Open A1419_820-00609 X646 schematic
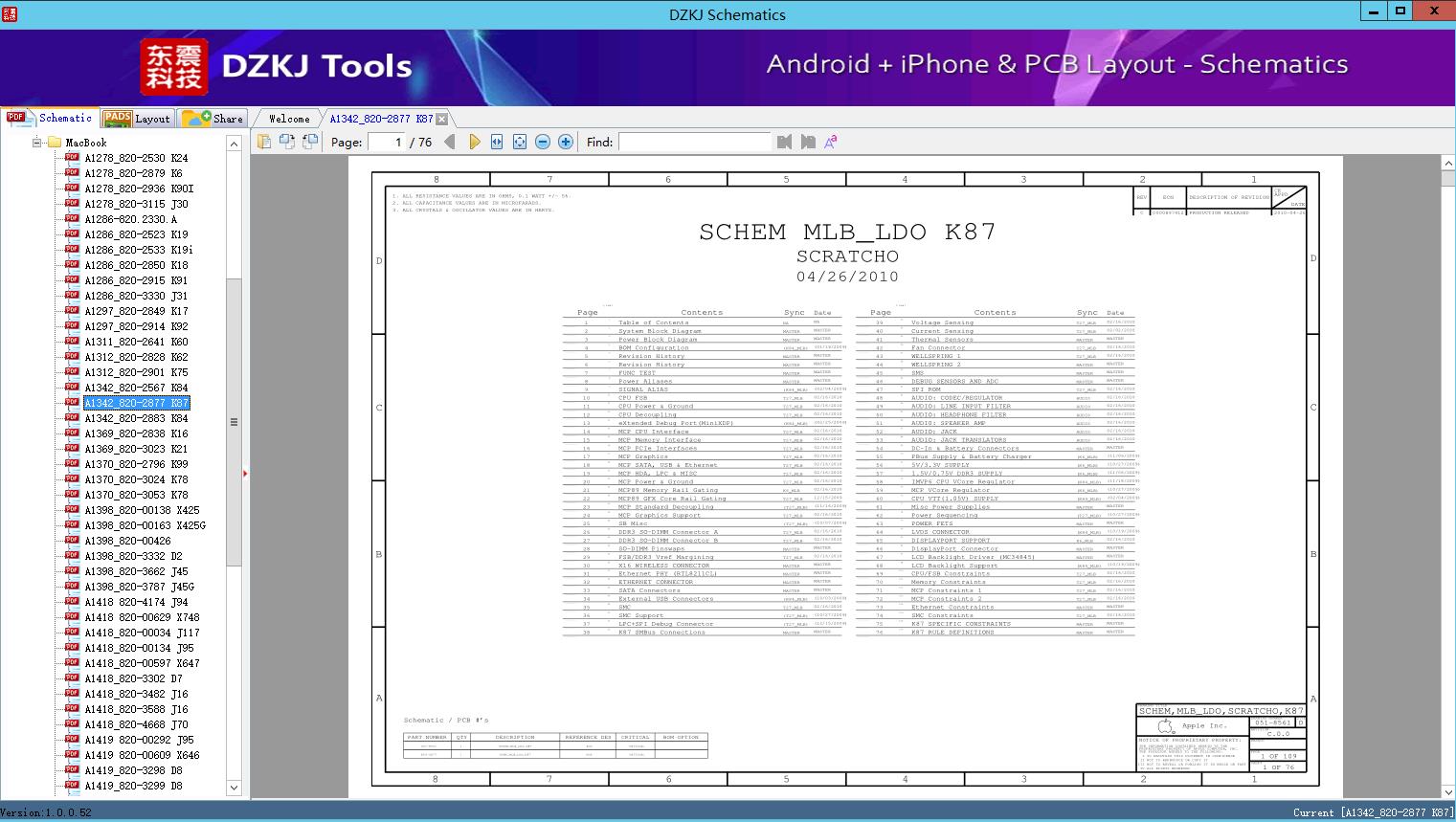Viewport: 1456px width, 822px height. 142,755
